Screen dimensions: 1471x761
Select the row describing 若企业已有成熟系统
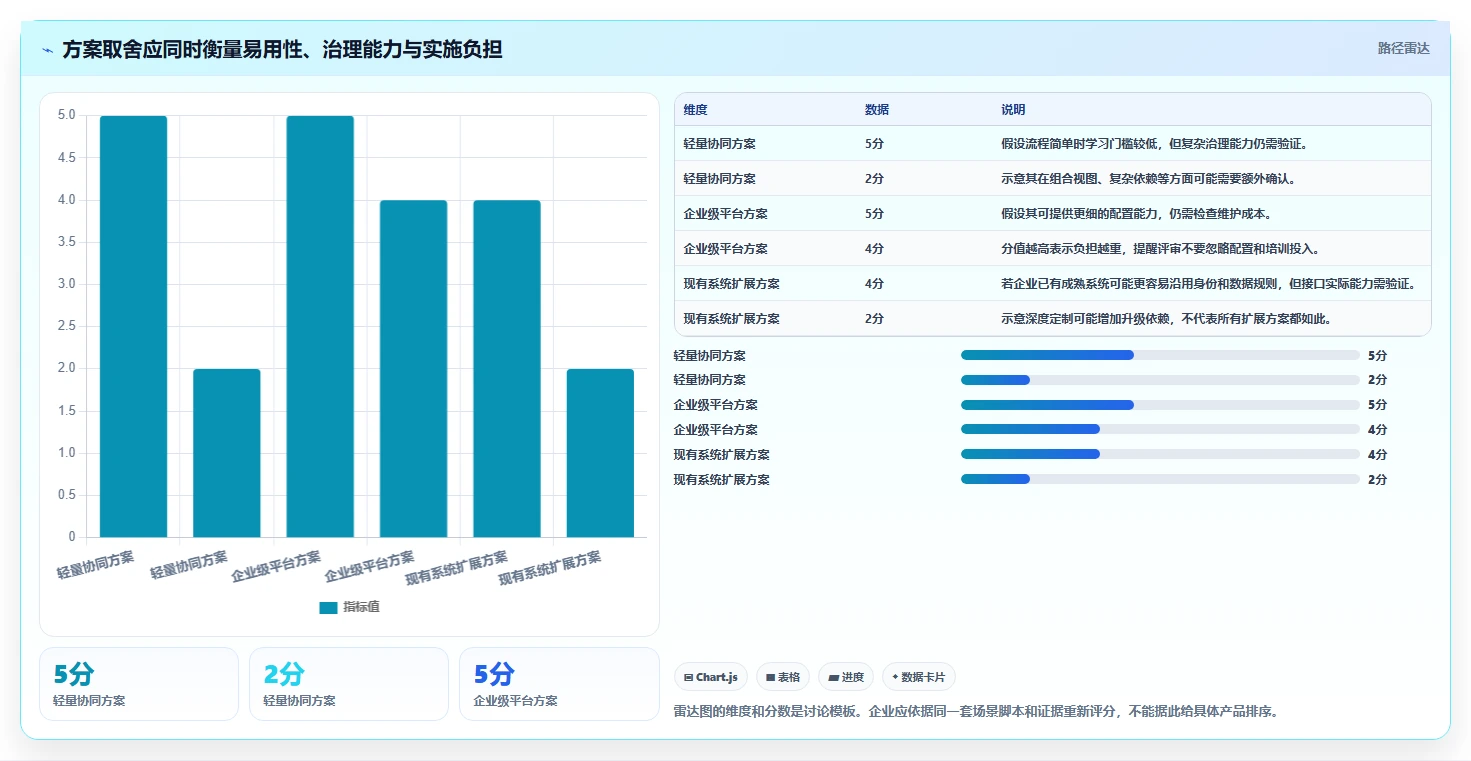click(1053, 284)
